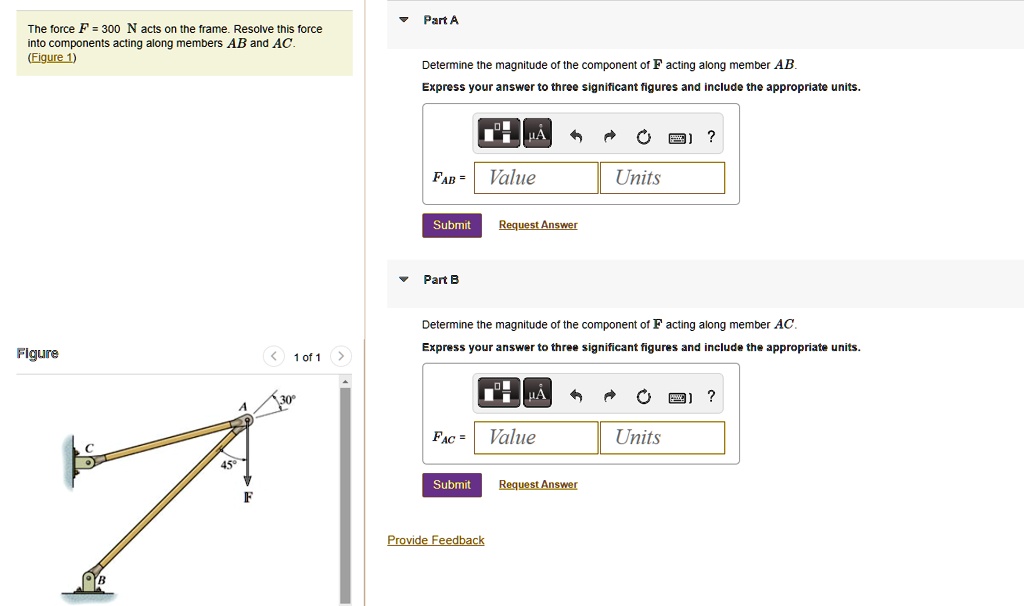Open the μÅ units symbol menu in Part B
Image resolution: width=1024 pixels, height=606 pixels.
coord(537,392)
